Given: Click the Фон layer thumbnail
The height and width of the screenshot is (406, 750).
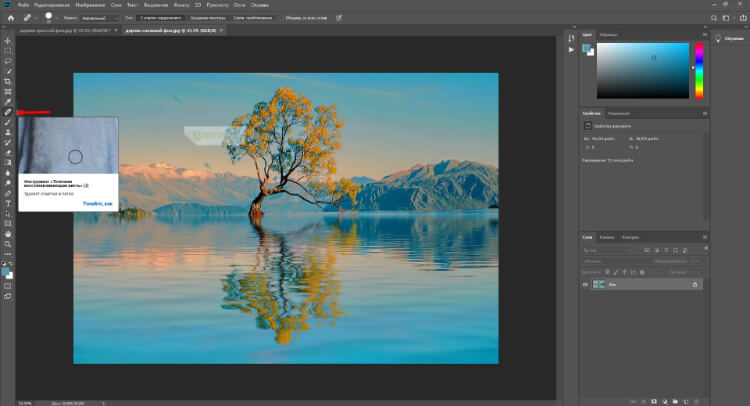Looking at the screenshot, I should click(x=600, y=285).
